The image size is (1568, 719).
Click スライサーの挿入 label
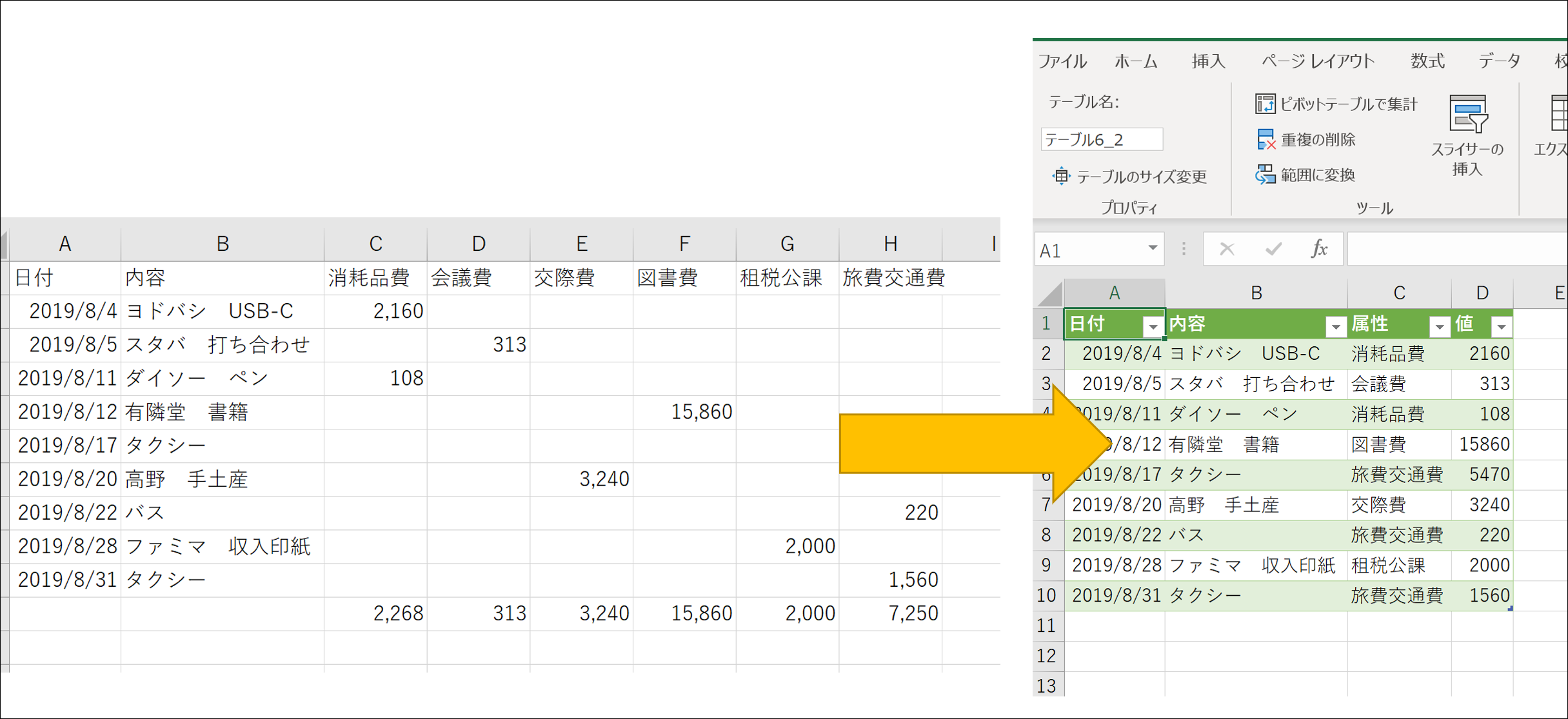pyautogui.click(x=1467, y=159)
